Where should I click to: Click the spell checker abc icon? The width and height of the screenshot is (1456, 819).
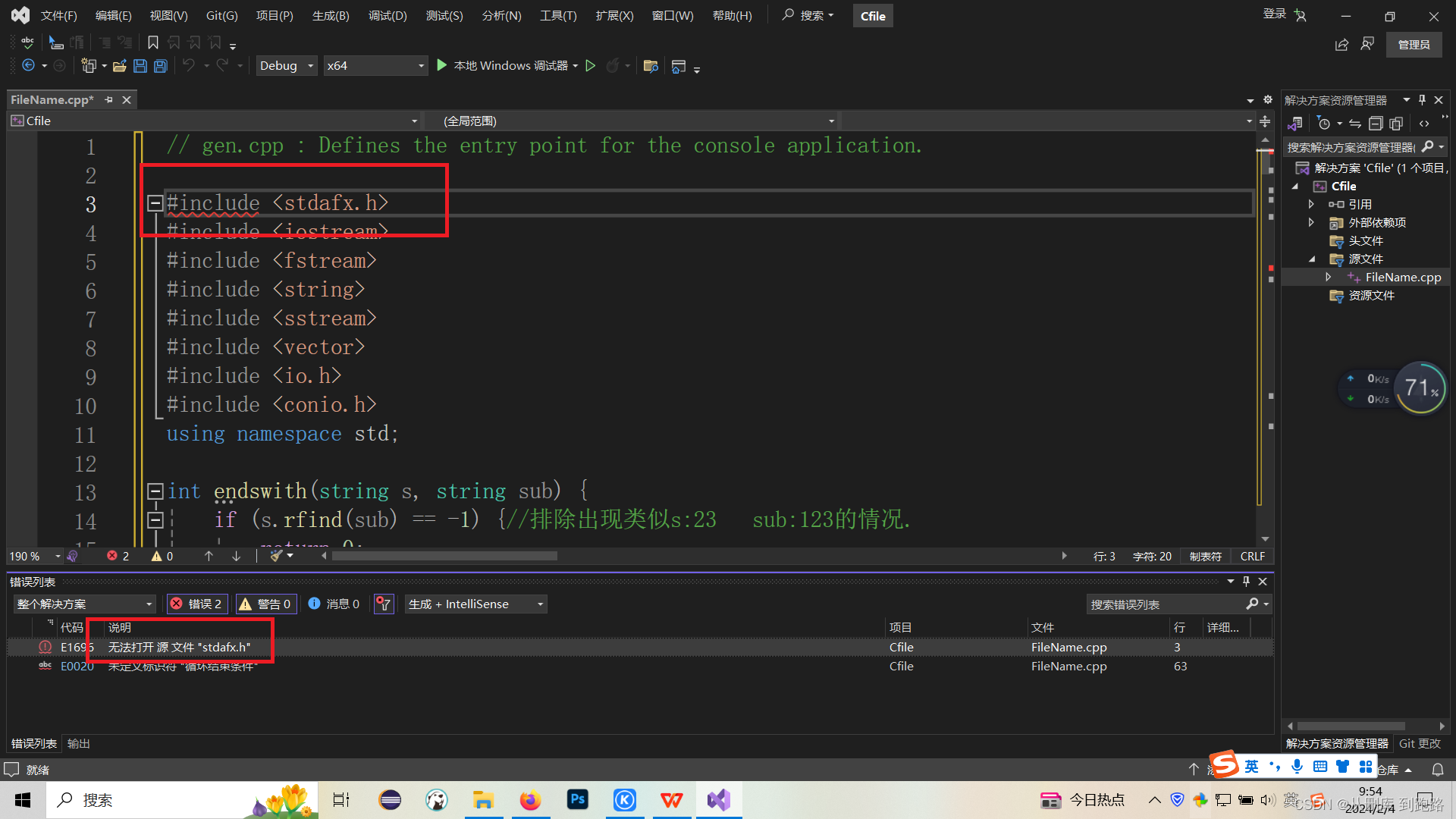(x=27, y=43)
